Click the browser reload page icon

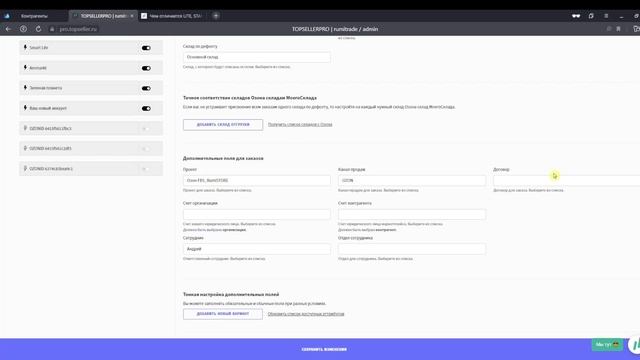38,29
